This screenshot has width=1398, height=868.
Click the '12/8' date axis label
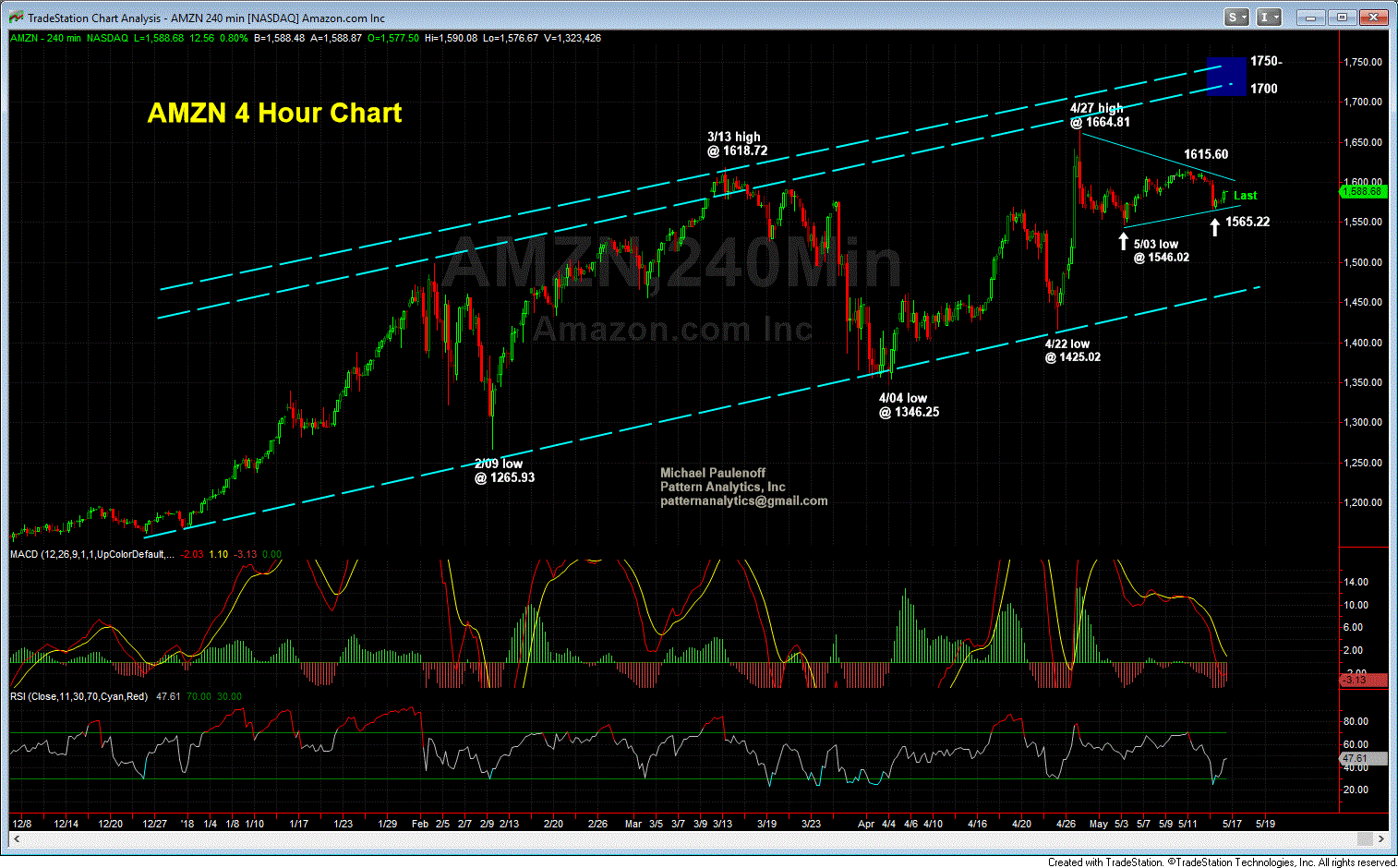(x=22, y=823)
